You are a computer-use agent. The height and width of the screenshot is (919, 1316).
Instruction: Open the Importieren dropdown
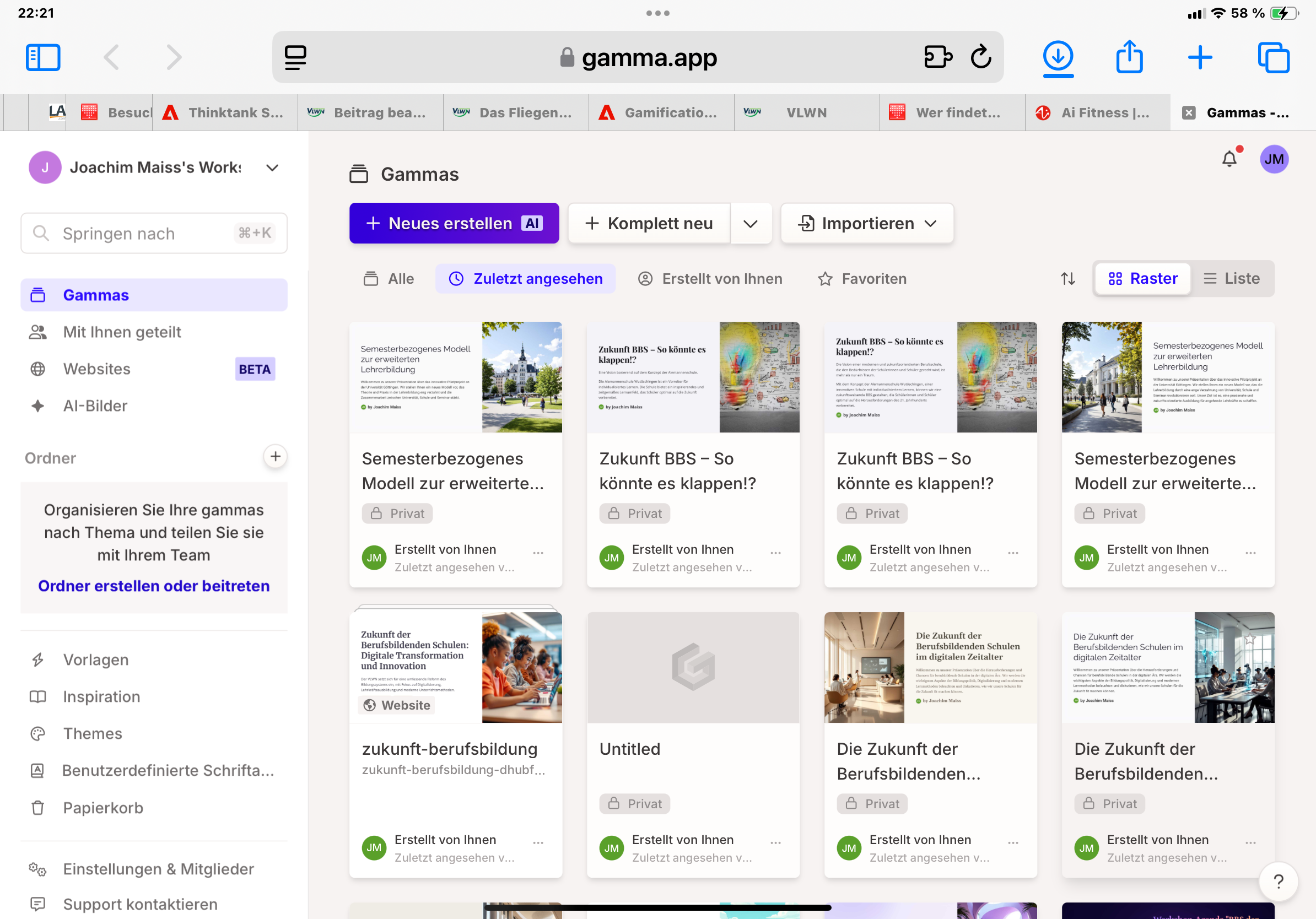click(867, 224)
